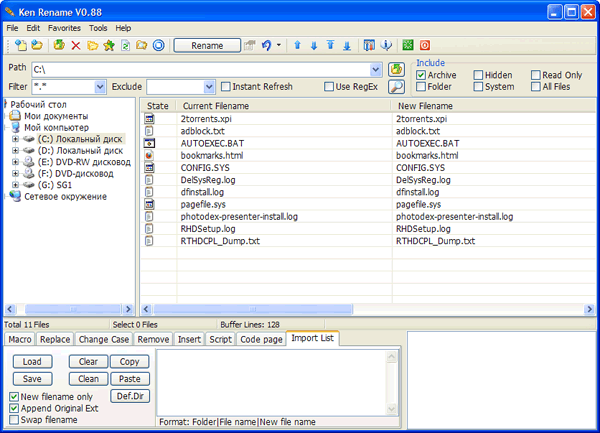Open the undo dropdown arrow in toolbar
Screen dimensions: 600x433
click(279, 45)
